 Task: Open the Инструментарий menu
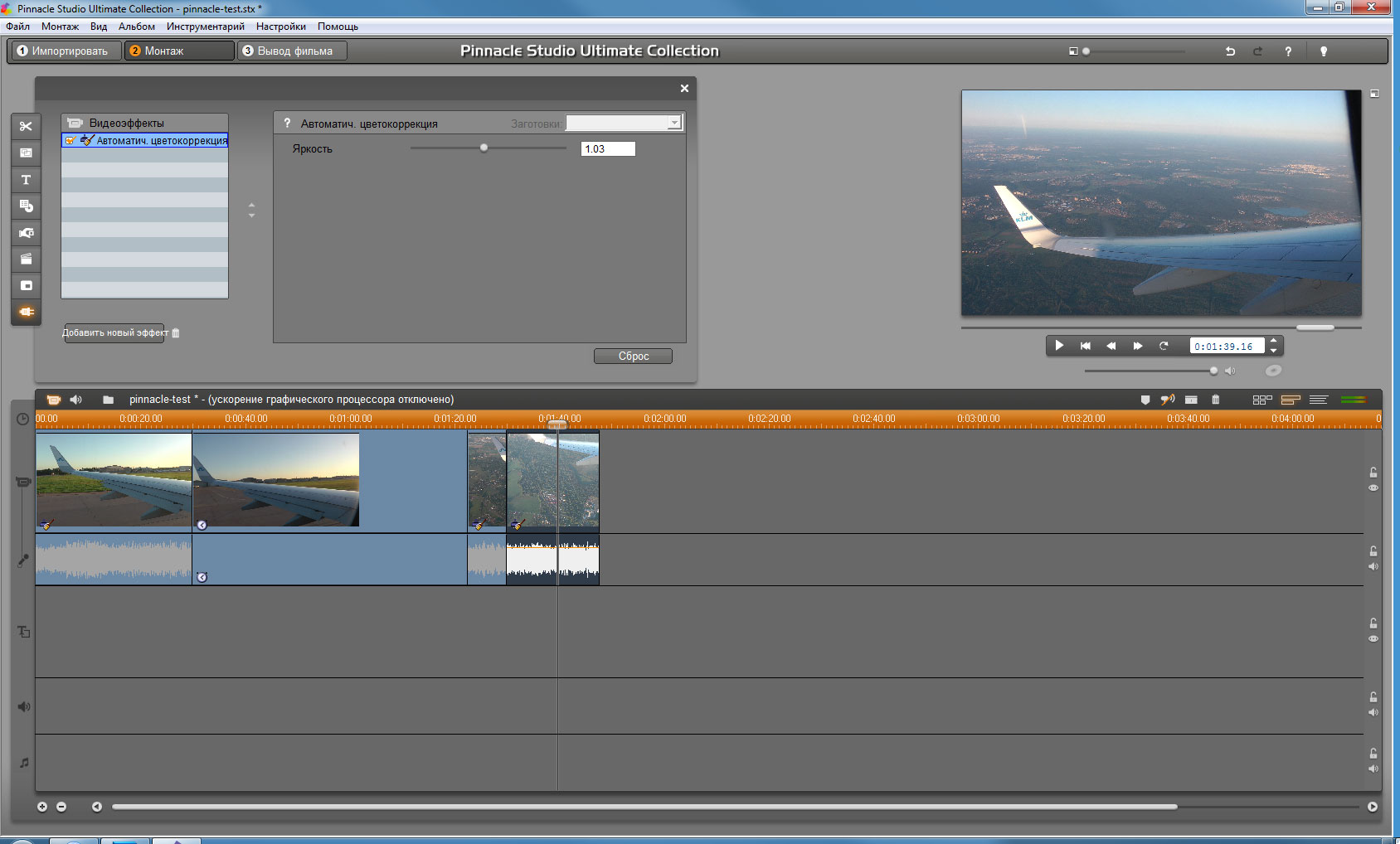[x=205, y=27]
